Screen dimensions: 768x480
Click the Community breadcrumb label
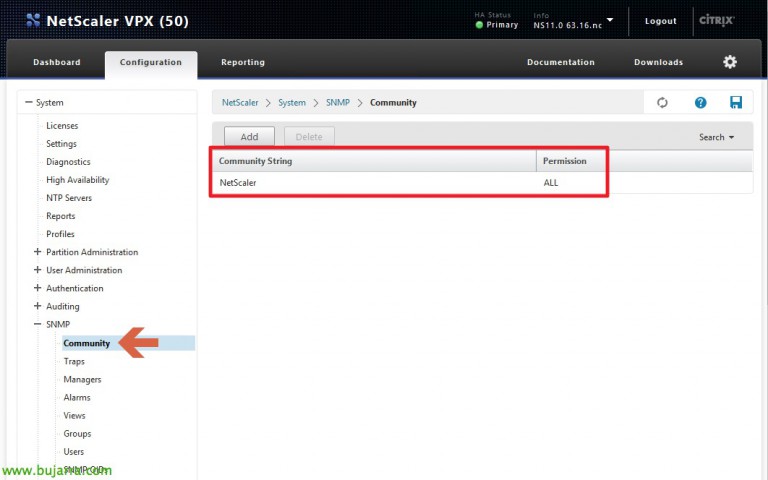[x=393, y=102]
